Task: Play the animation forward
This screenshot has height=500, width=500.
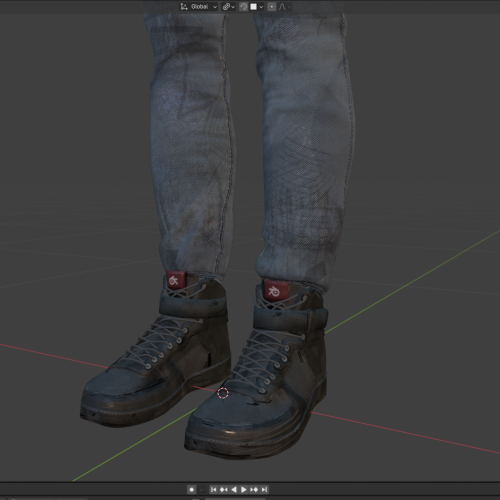Action: [244, 490]
